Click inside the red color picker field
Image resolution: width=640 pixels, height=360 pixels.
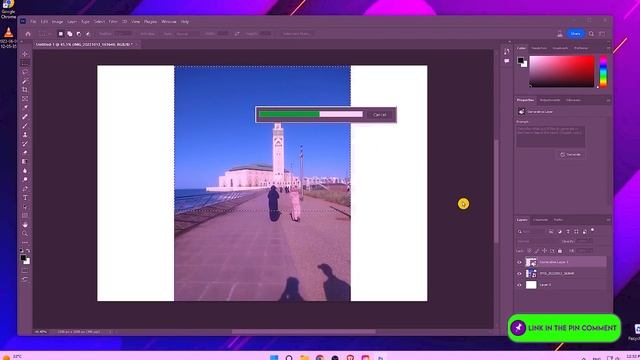(562, 71)
